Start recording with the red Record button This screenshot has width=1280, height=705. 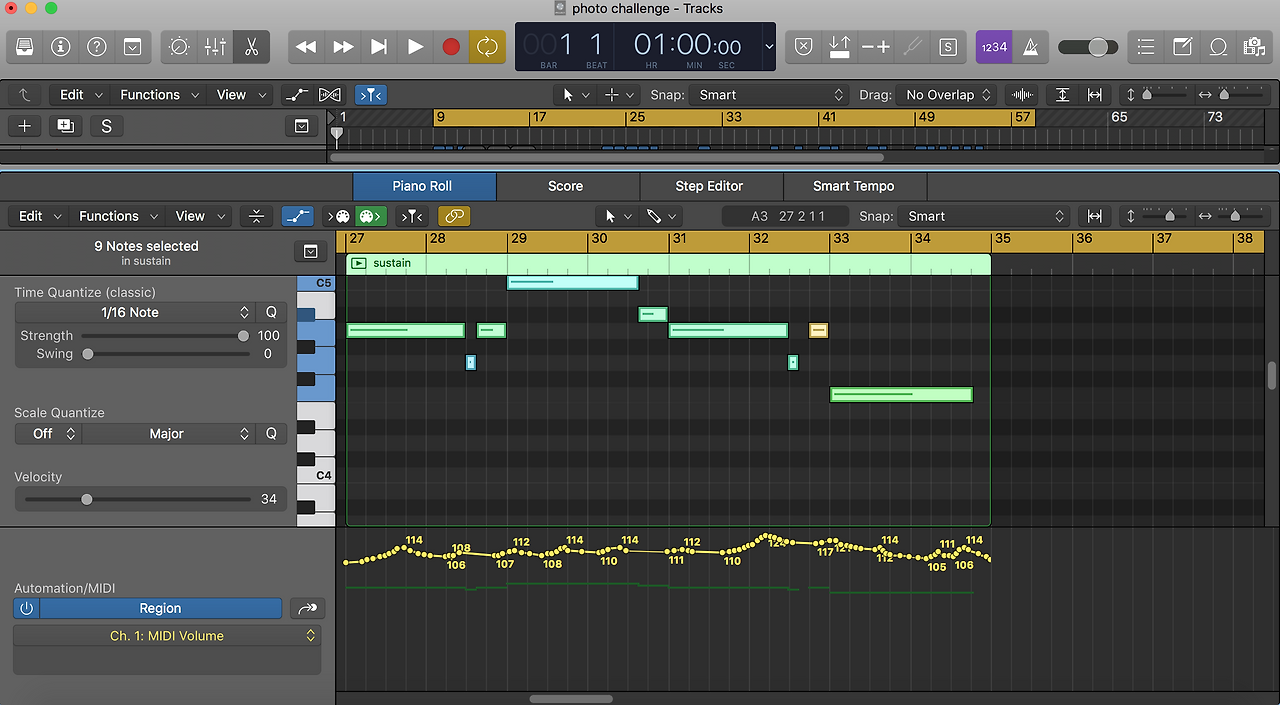[451, 46]
